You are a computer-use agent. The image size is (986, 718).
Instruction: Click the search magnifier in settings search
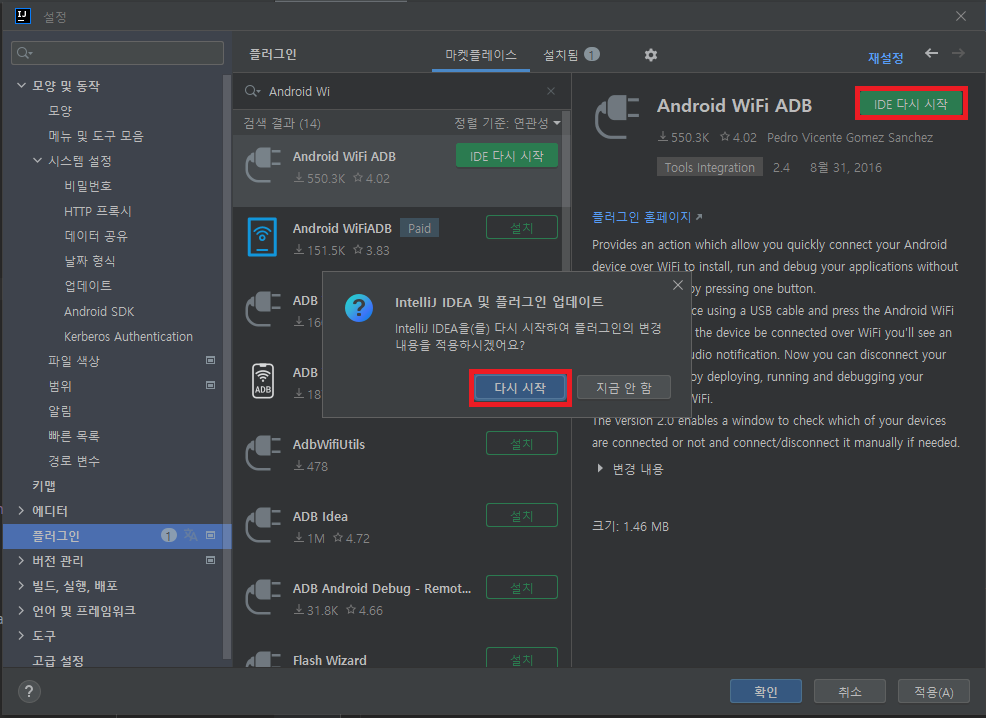[x=25, y=53]
